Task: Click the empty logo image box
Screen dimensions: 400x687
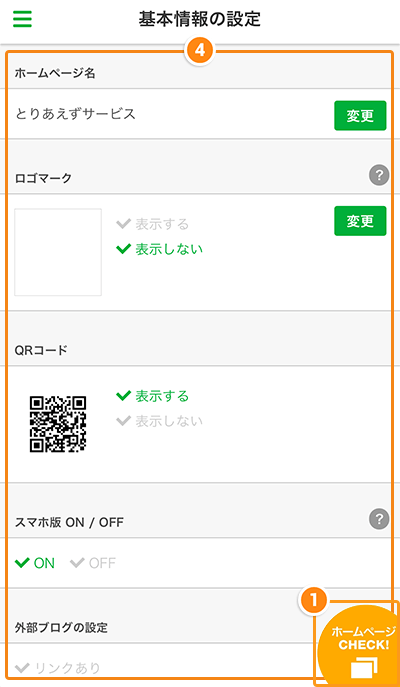Action: click(x=58, y=252)
